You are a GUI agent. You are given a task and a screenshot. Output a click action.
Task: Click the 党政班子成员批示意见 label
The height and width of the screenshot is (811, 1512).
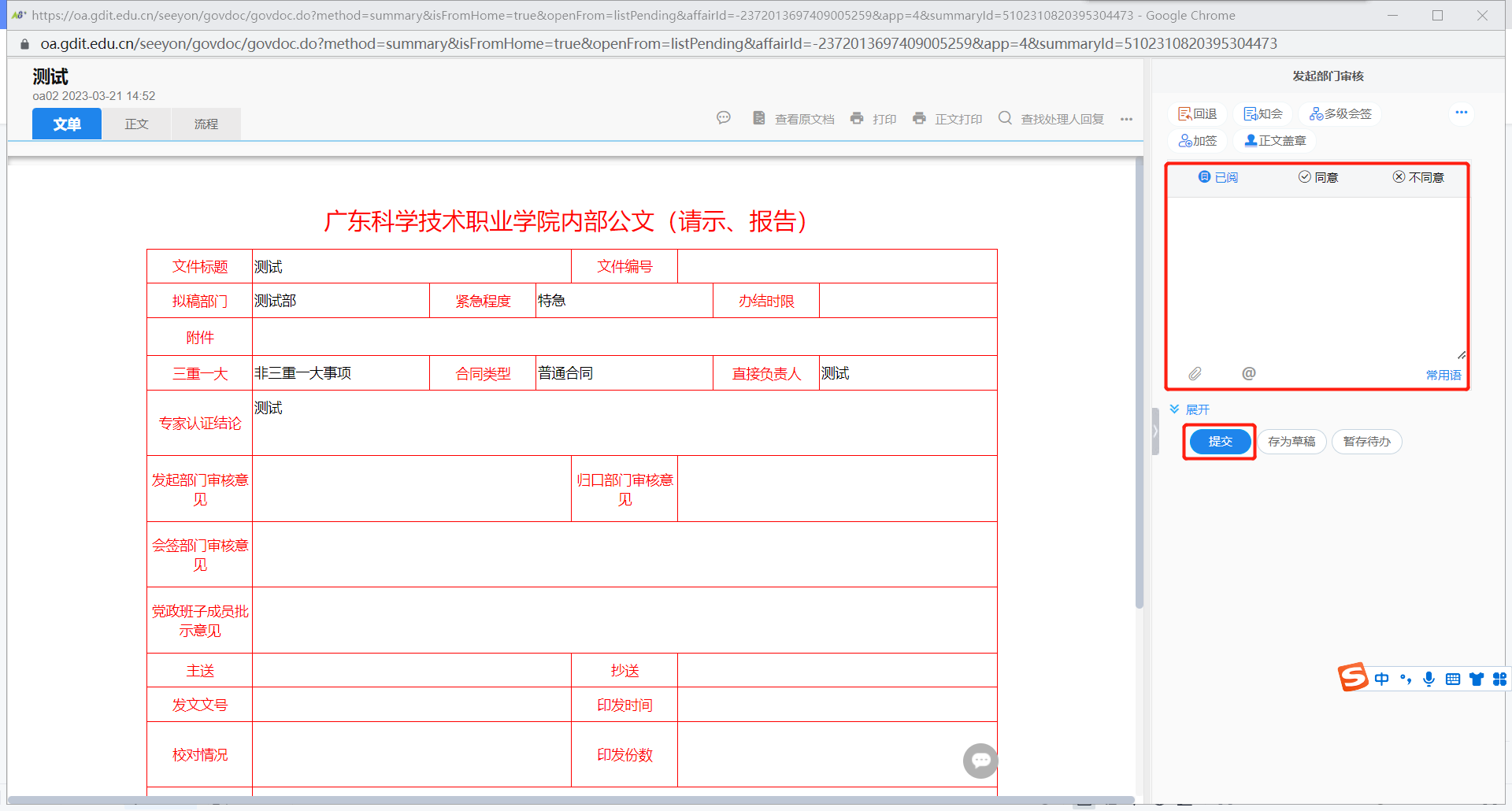(x=200, y=620)
